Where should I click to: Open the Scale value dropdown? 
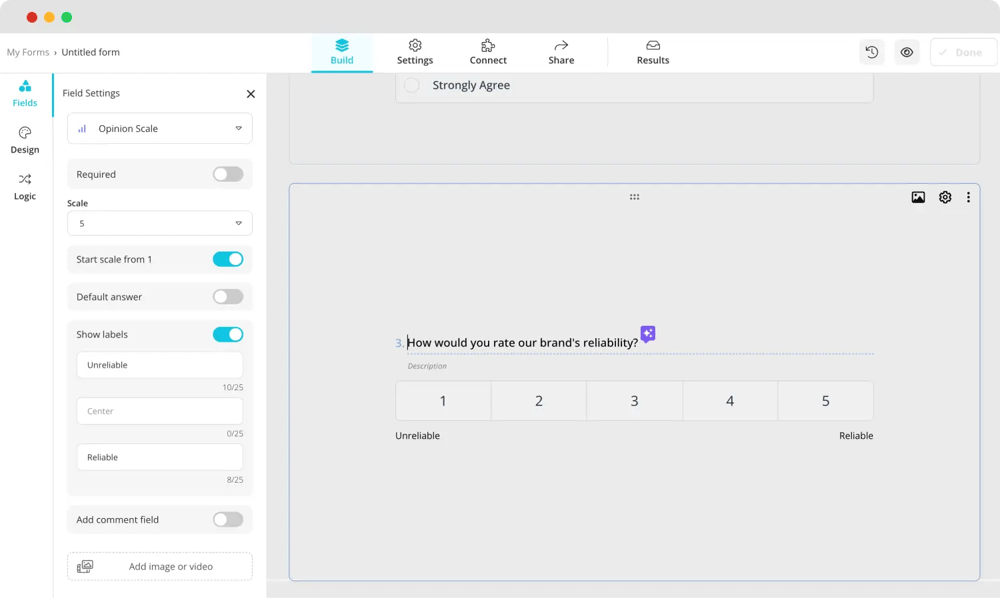click(x=160, y=223)
